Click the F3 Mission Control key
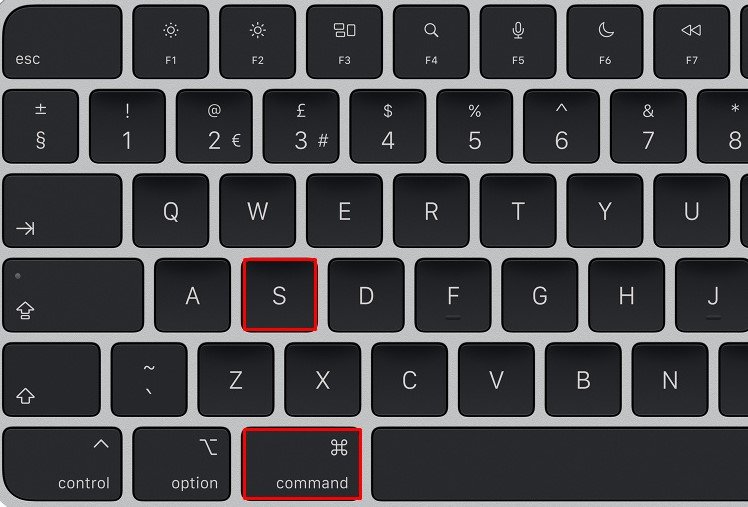The height and width of the screenshot is (507, 748). tap(344, 42)
